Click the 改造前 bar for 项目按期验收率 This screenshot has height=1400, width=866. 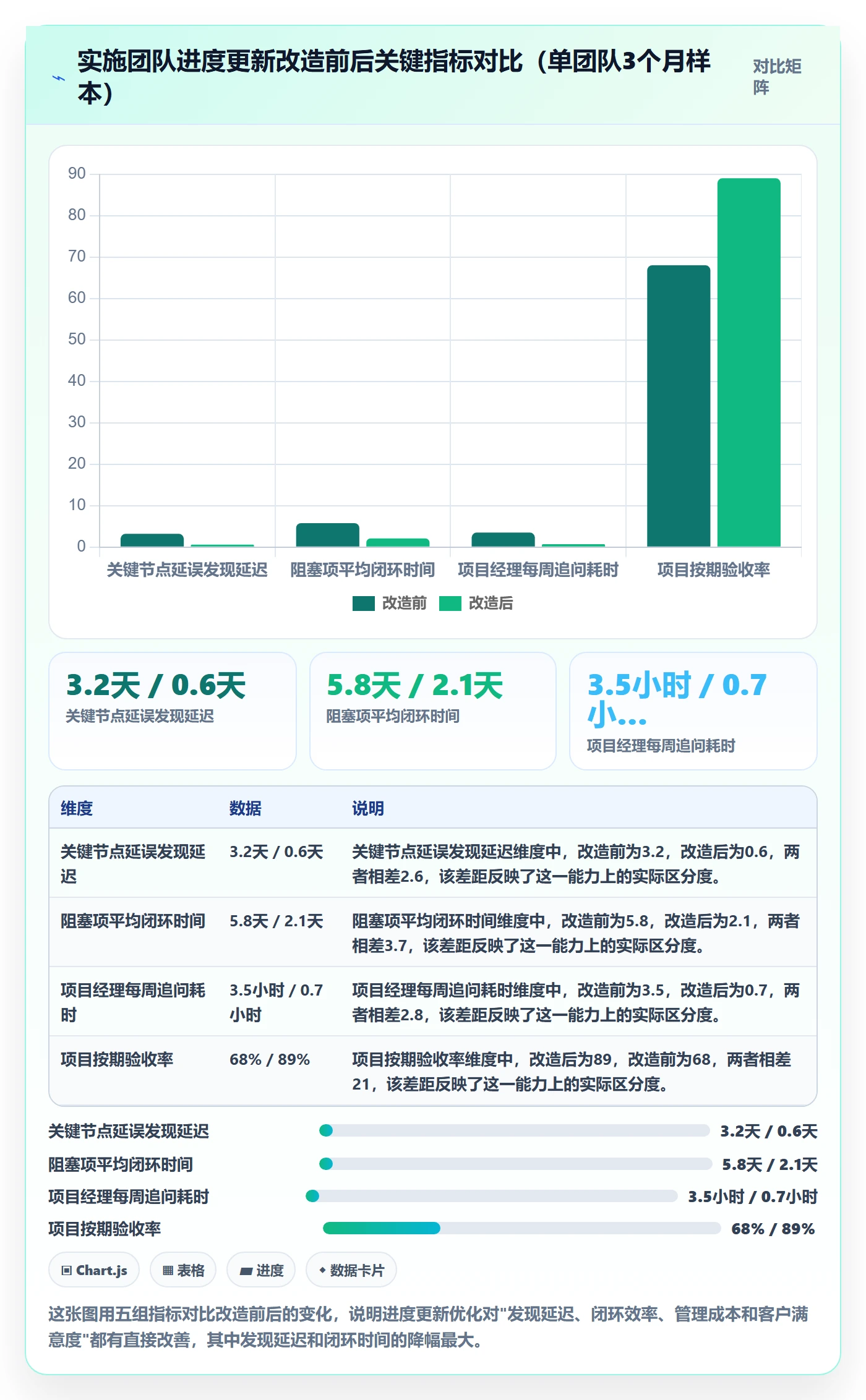(x=679, y=406)
